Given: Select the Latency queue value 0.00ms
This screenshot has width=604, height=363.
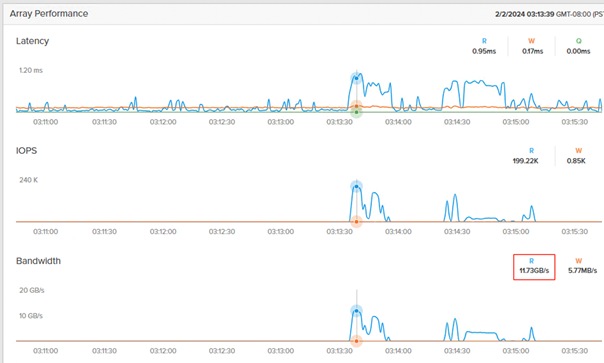Looking at the screenshot, I should pyautogui.click(x=578, y=51).
